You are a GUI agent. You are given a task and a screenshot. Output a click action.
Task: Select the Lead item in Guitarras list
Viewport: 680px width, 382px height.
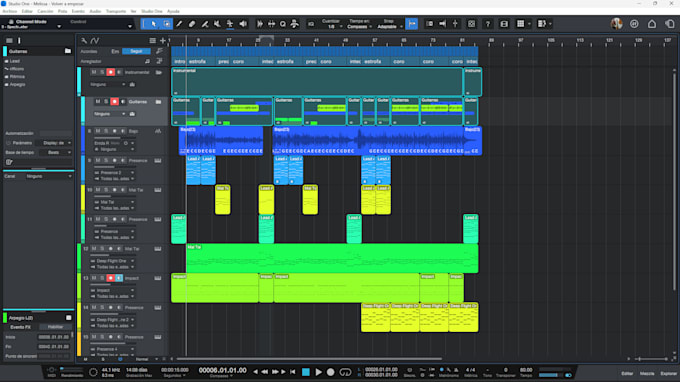tap(15, 61)
